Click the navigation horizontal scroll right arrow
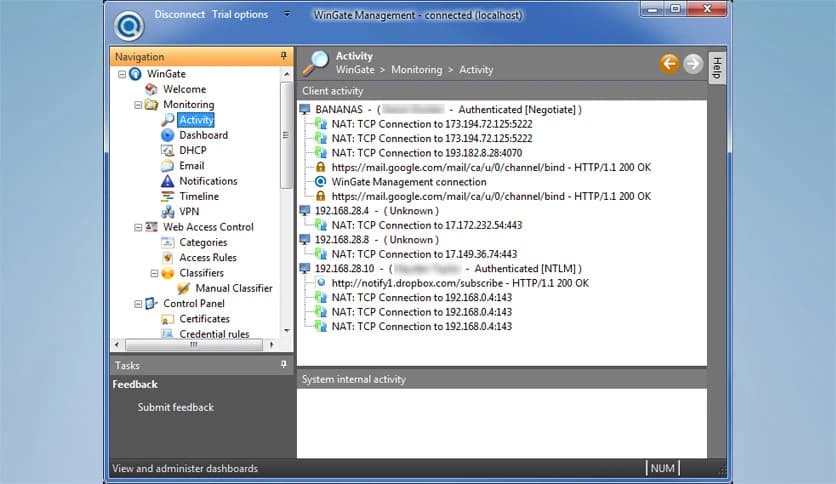 (272, 345)
